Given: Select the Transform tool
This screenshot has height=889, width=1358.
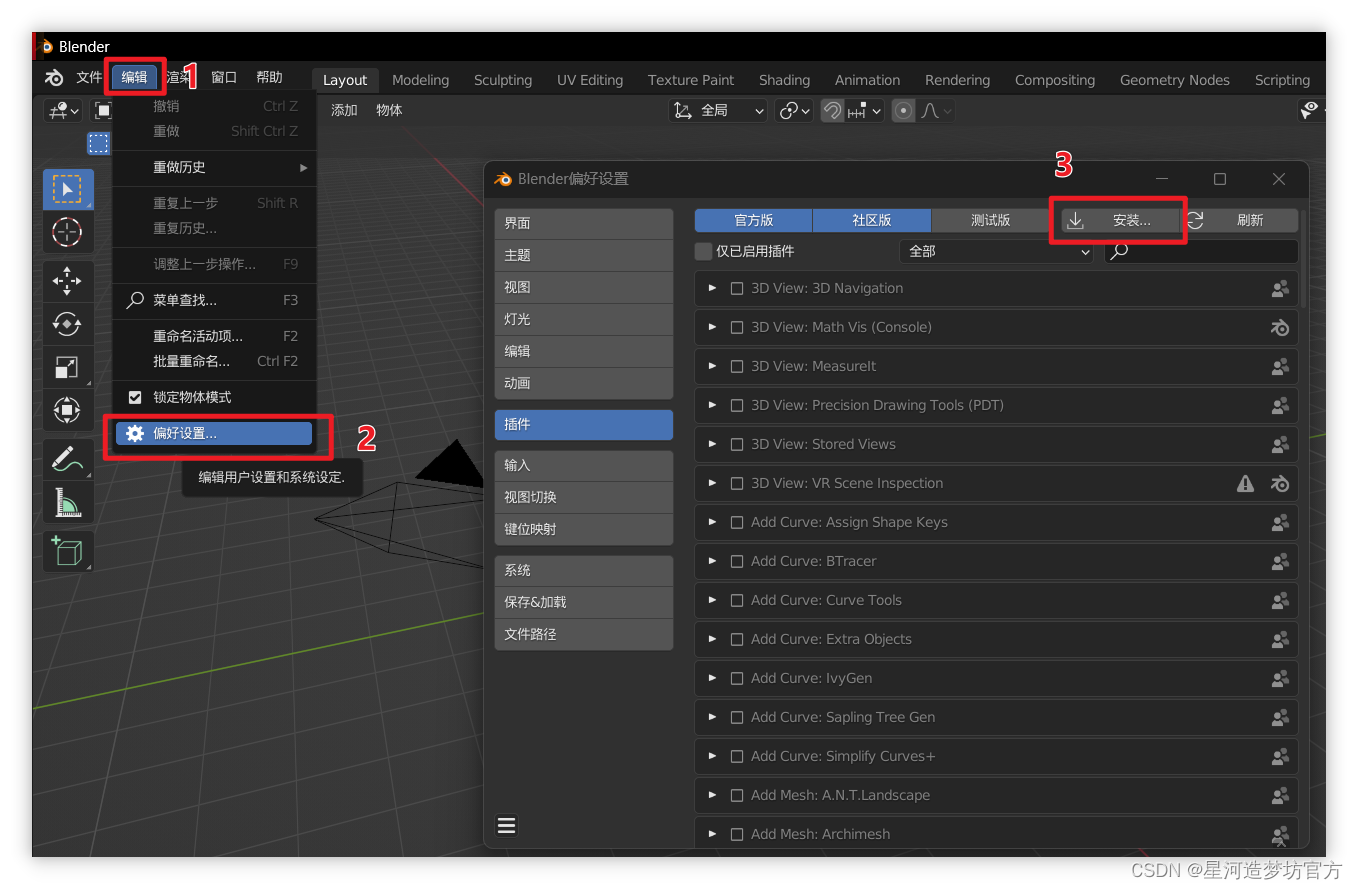Looking at the screenshot, I should 67,409.
